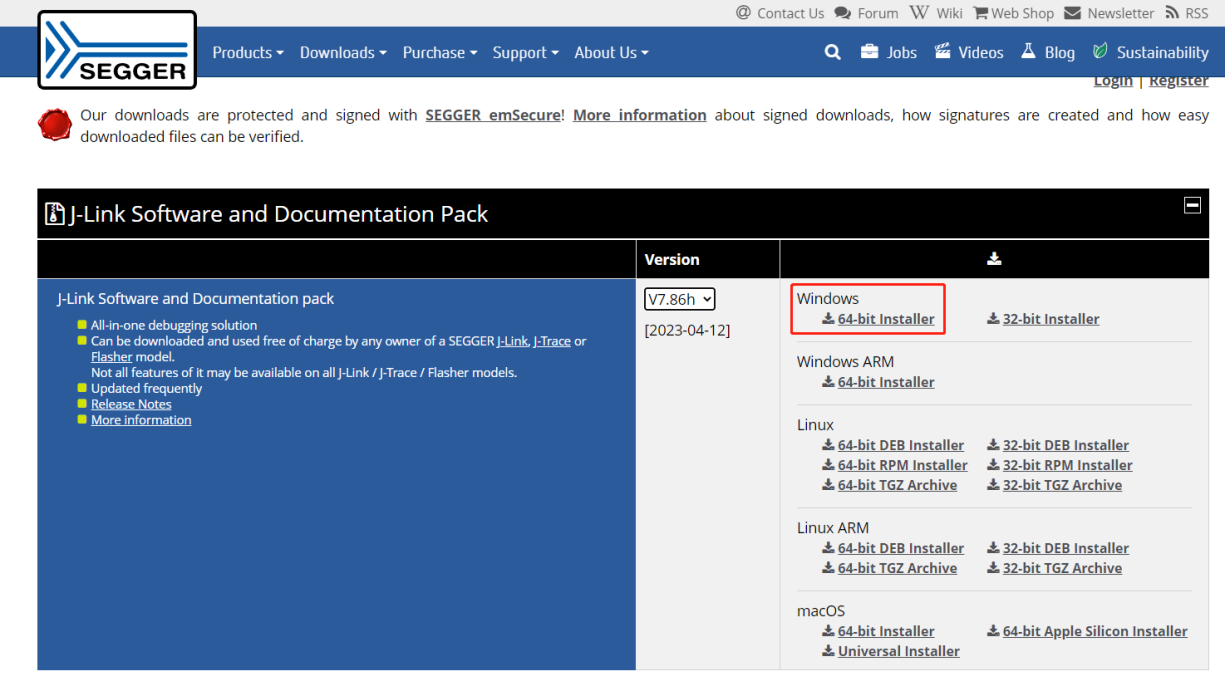1225x687 pixels.
Task: Click the Sustainability leaf icon
Action: coord(1100,52)
